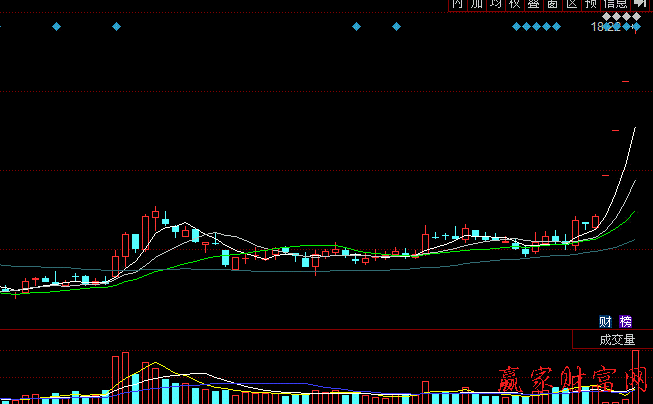653x404 pixels.
Task: Click the 窗 window layout button
Action: [553, 5]
